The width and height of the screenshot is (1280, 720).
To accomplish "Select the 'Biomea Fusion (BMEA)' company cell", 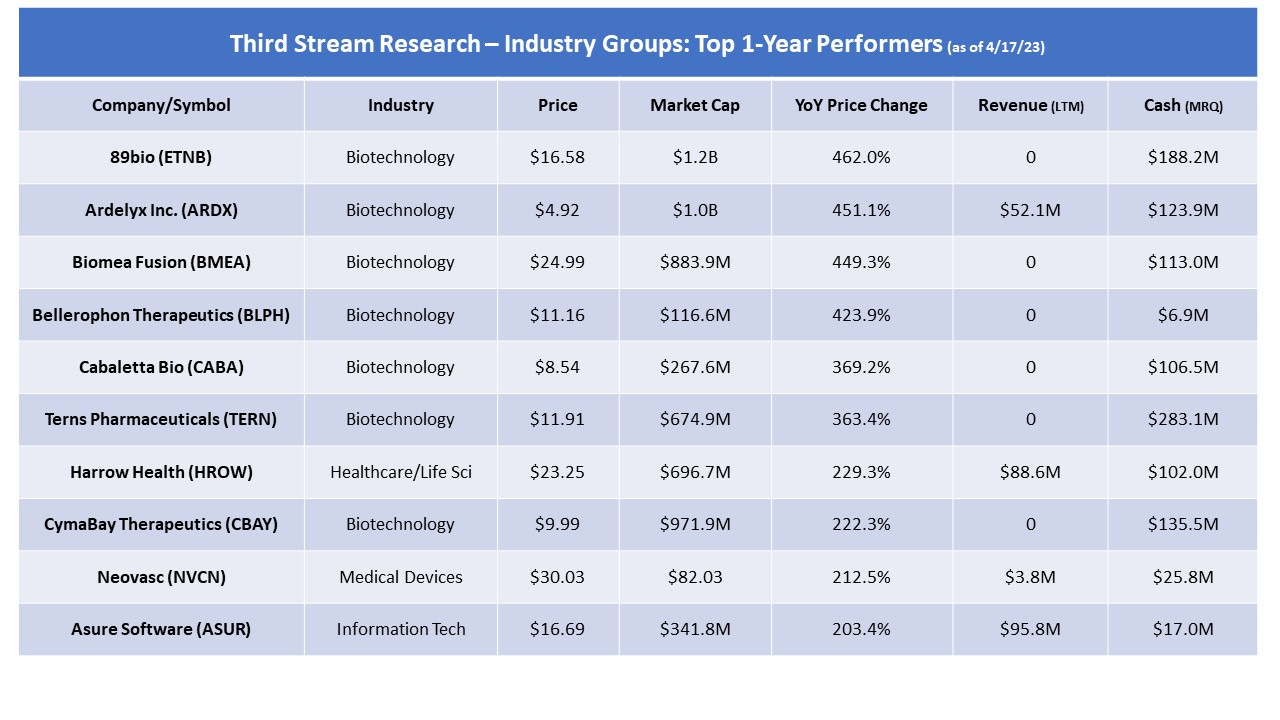I will pyautogui.click(x=161, y=262).
